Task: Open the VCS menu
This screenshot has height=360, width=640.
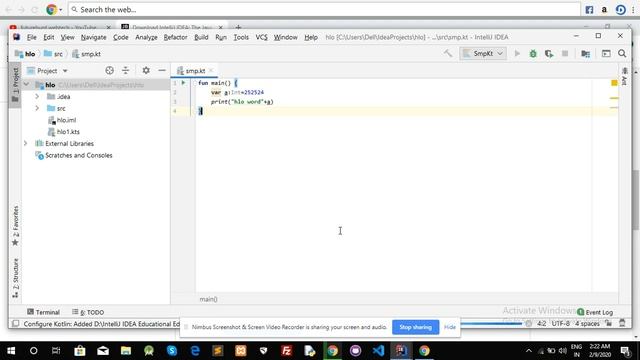Action: click(x=261, y=37)
